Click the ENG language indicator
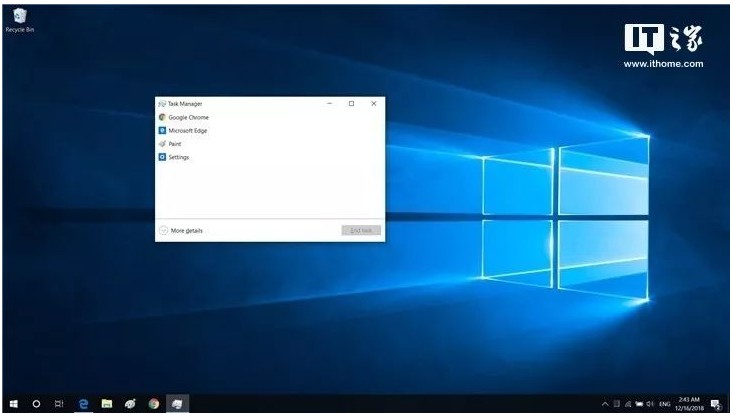This screenshot has width=733, height=415. pyautogui.click(x=665, y=404)
